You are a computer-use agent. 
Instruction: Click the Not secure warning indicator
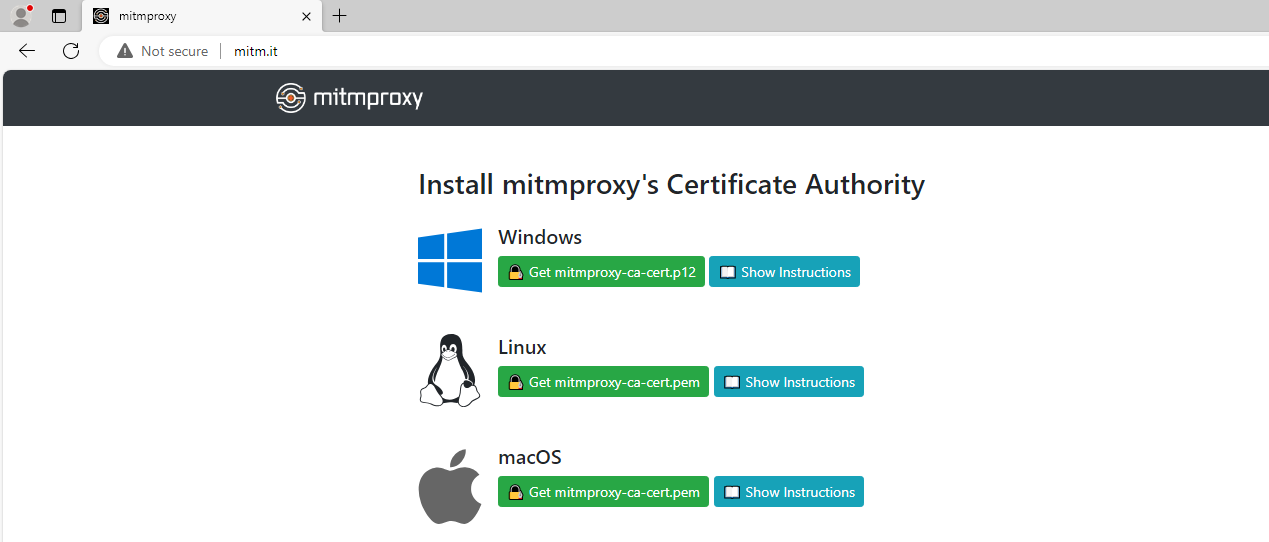(163, 51)
